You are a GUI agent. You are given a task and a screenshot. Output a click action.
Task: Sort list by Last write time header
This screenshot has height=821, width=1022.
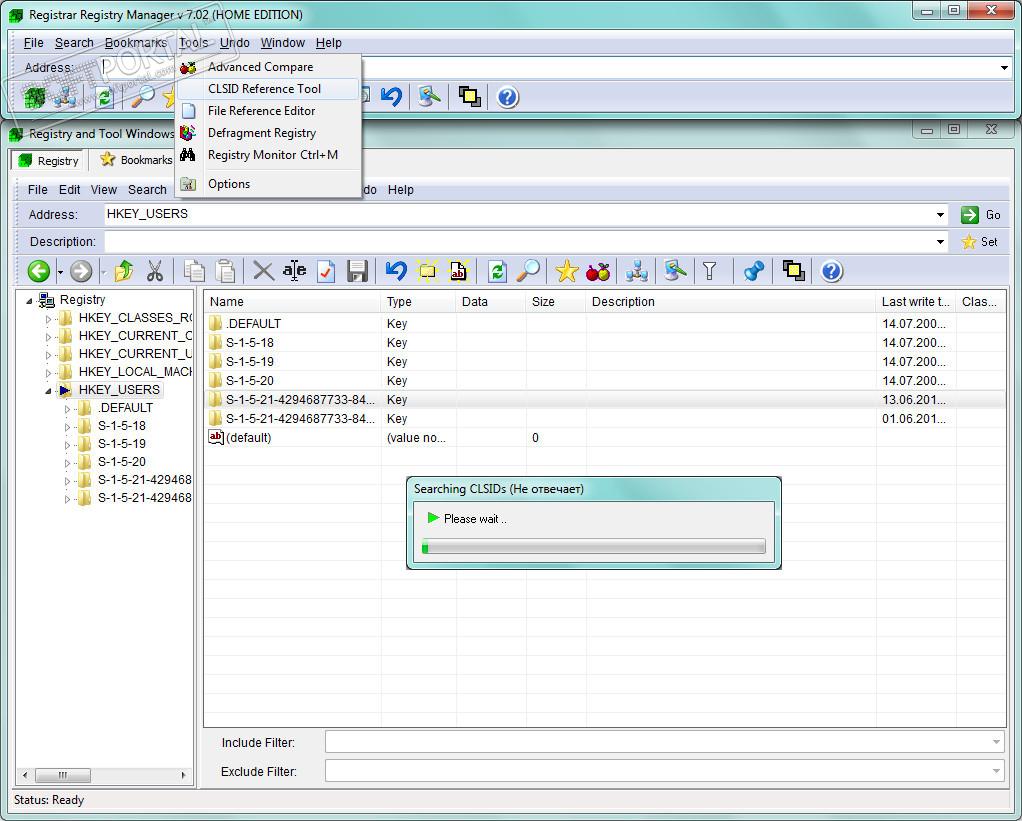coord(915,302)
